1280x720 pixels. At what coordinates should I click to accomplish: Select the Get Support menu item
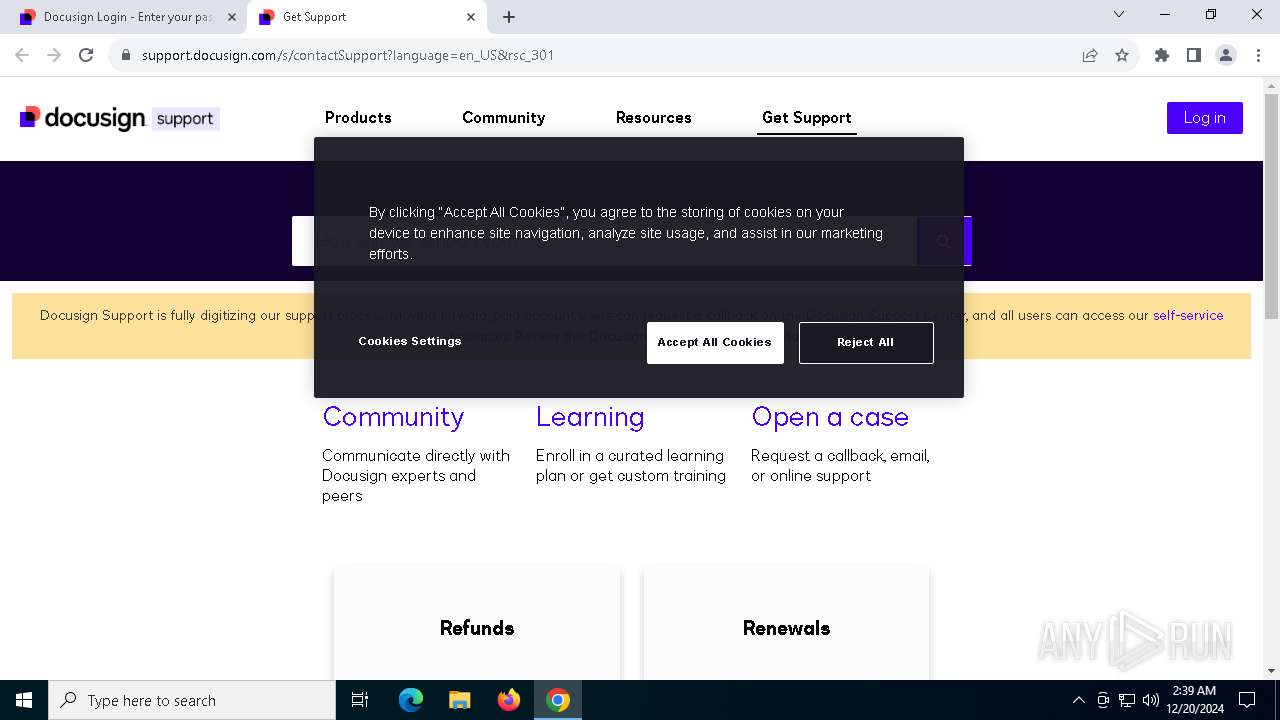[x=806, y=118]
